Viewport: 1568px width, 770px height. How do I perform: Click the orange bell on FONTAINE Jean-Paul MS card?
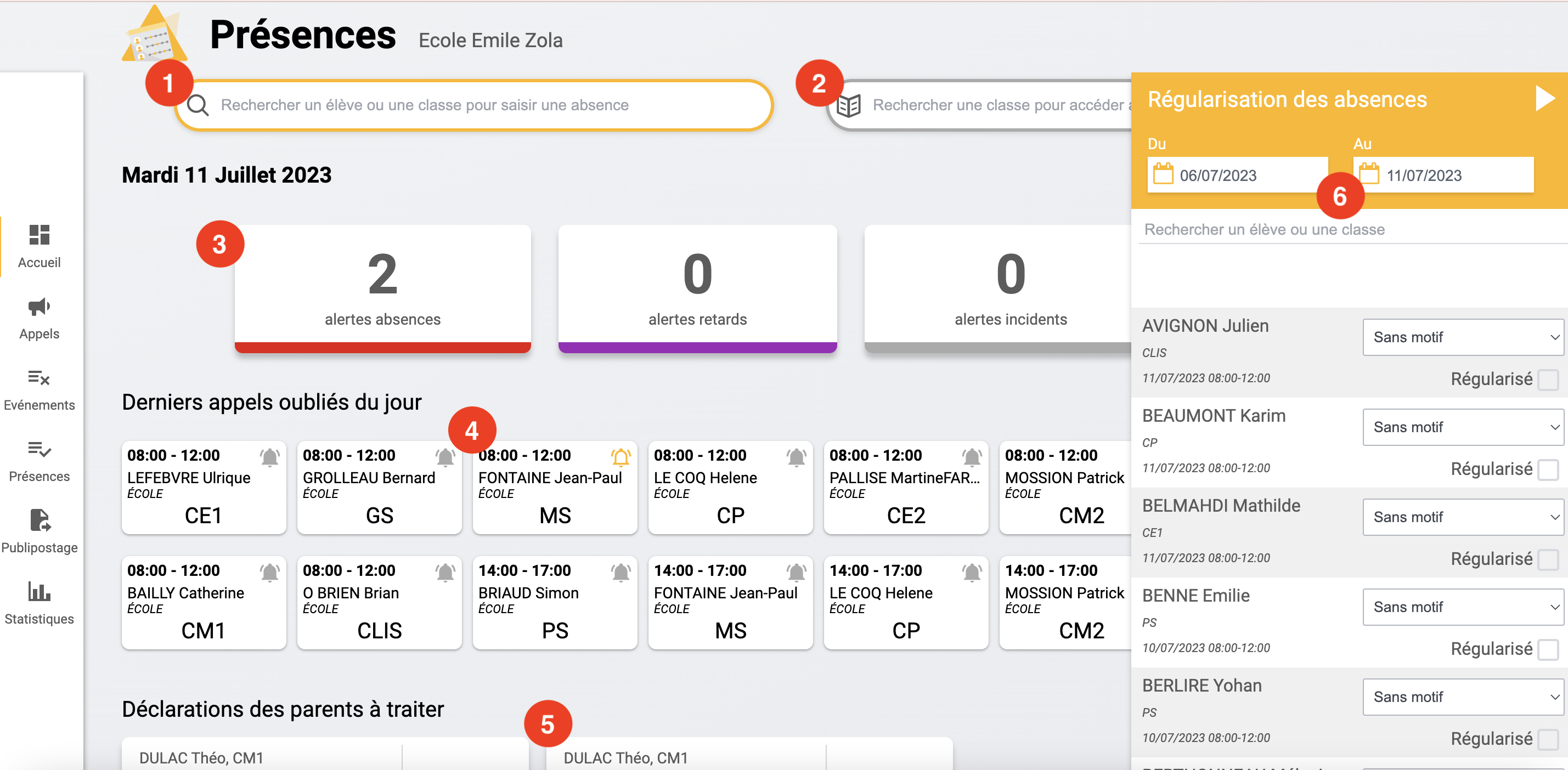[x=621, y=456]
